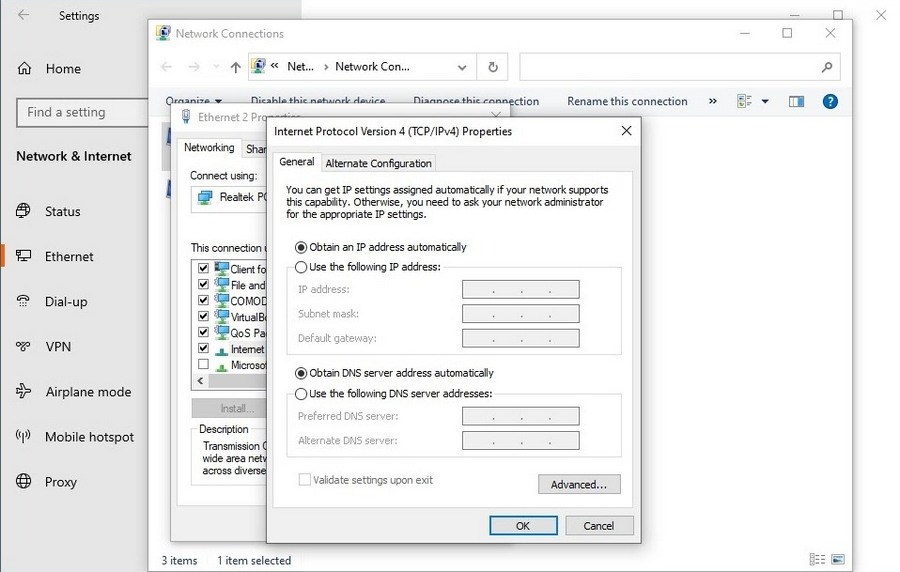Switch to details view in status bar
Viewport: 900px width, 572px height.
pyautogui.click(x=817, y=559)
